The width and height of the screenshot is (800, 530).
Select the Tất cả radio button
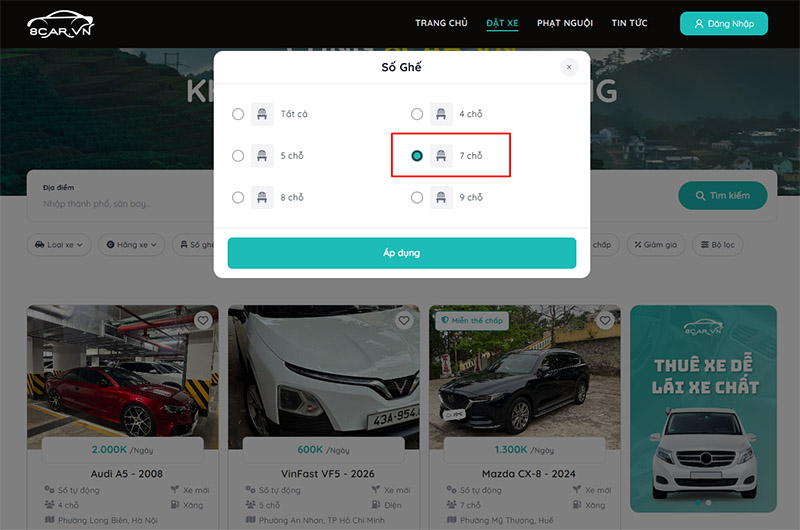point(238,114)
